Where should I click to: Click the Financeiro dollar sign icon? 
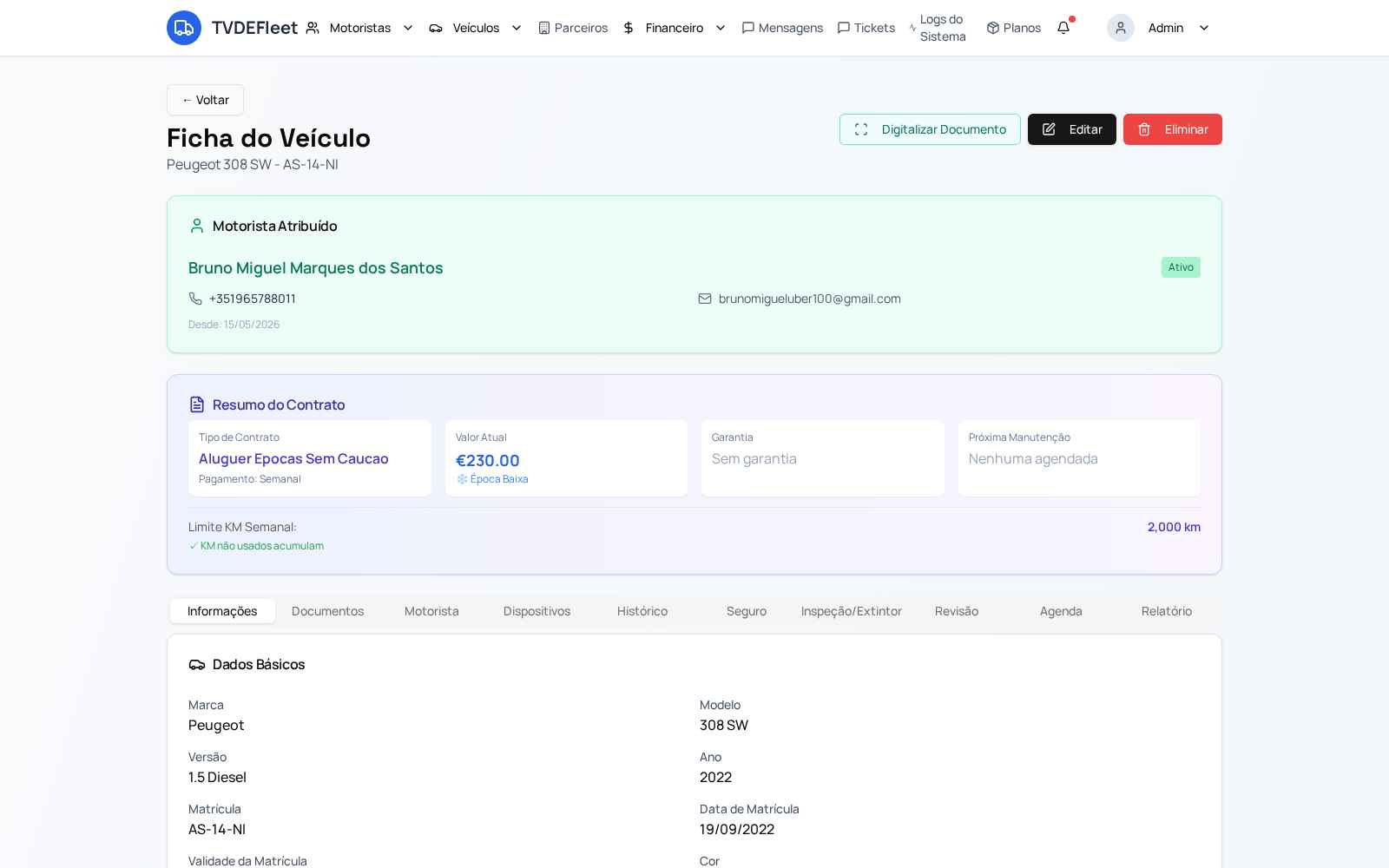(629, 28)
